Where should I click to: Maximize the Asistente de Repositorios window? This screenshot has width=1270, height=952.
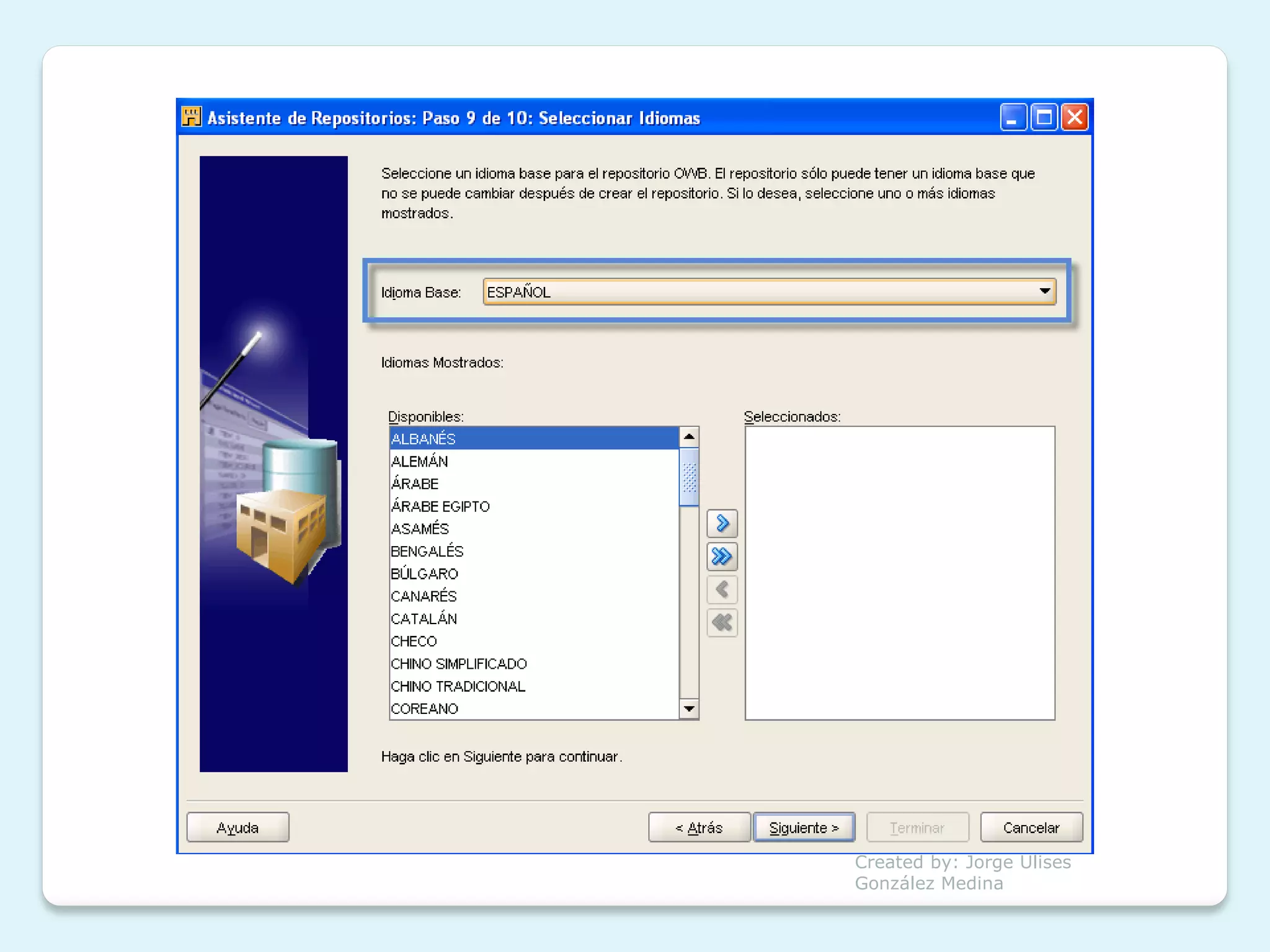[1044, 117]
